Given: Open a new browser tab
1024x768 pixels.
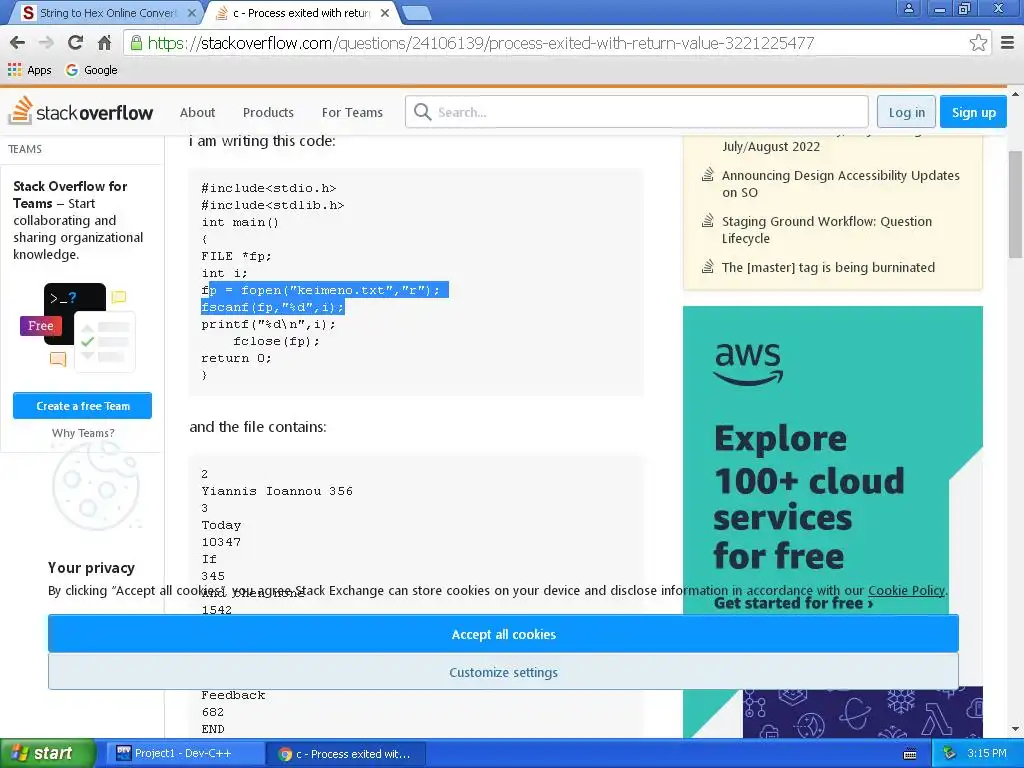Looking at the screenshot, I should pos(416,13).
